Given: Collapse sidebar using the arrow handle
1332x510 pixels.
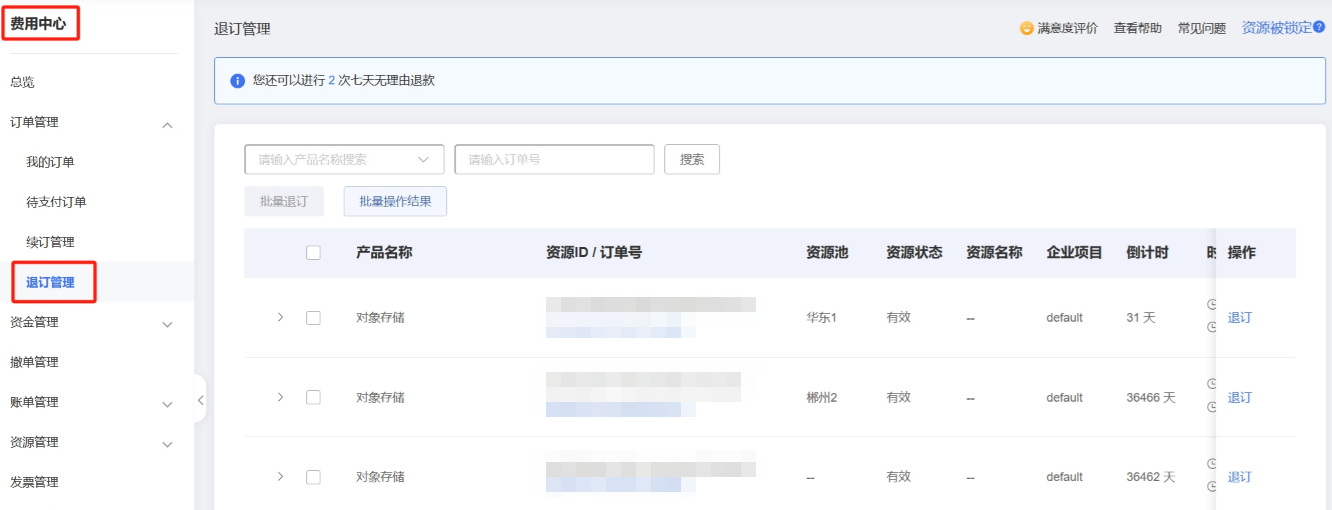Looking at the screenshot, I should 200,400.
